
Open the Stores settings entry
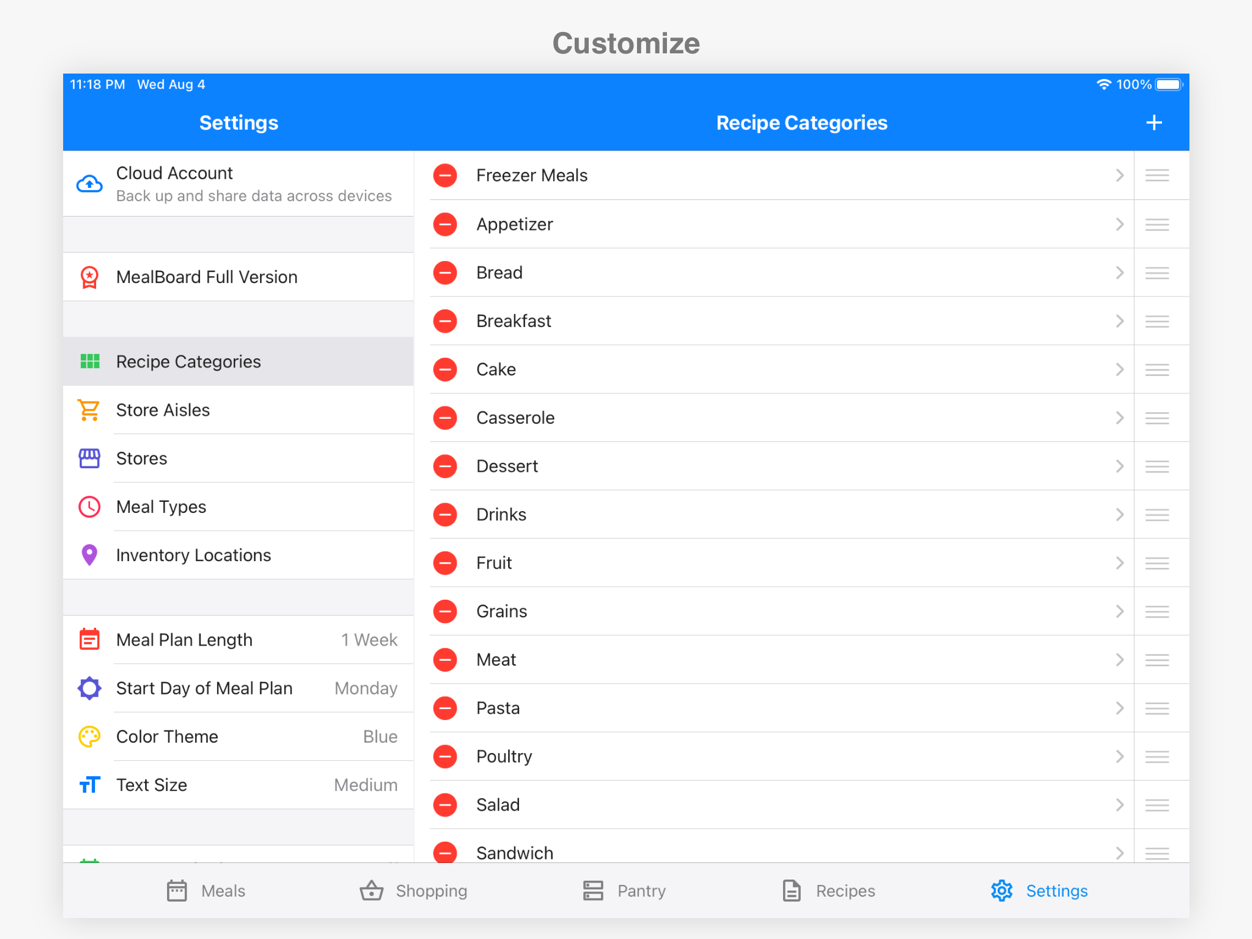coord(238,458)
